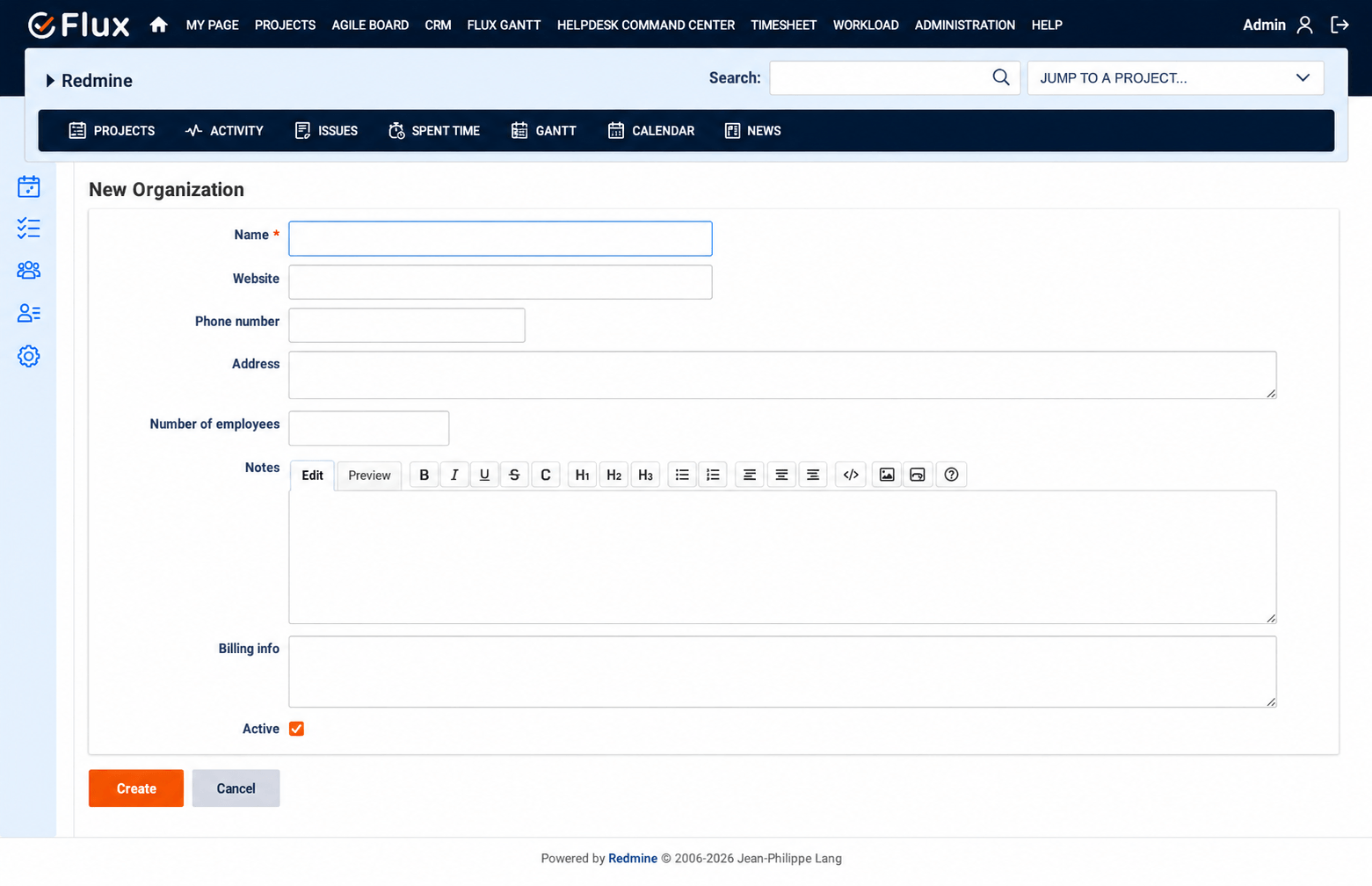Screen dimensions: 1372x886
Task: Open ADMINISTRATION menu item
Action: [965, 25]
